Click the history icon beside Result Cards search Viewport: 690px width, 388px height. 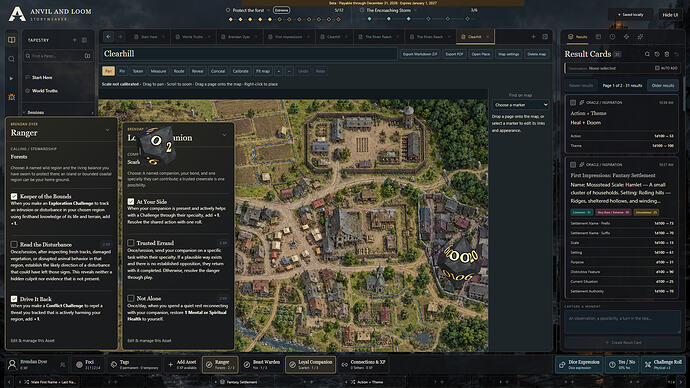pos(657,54)
